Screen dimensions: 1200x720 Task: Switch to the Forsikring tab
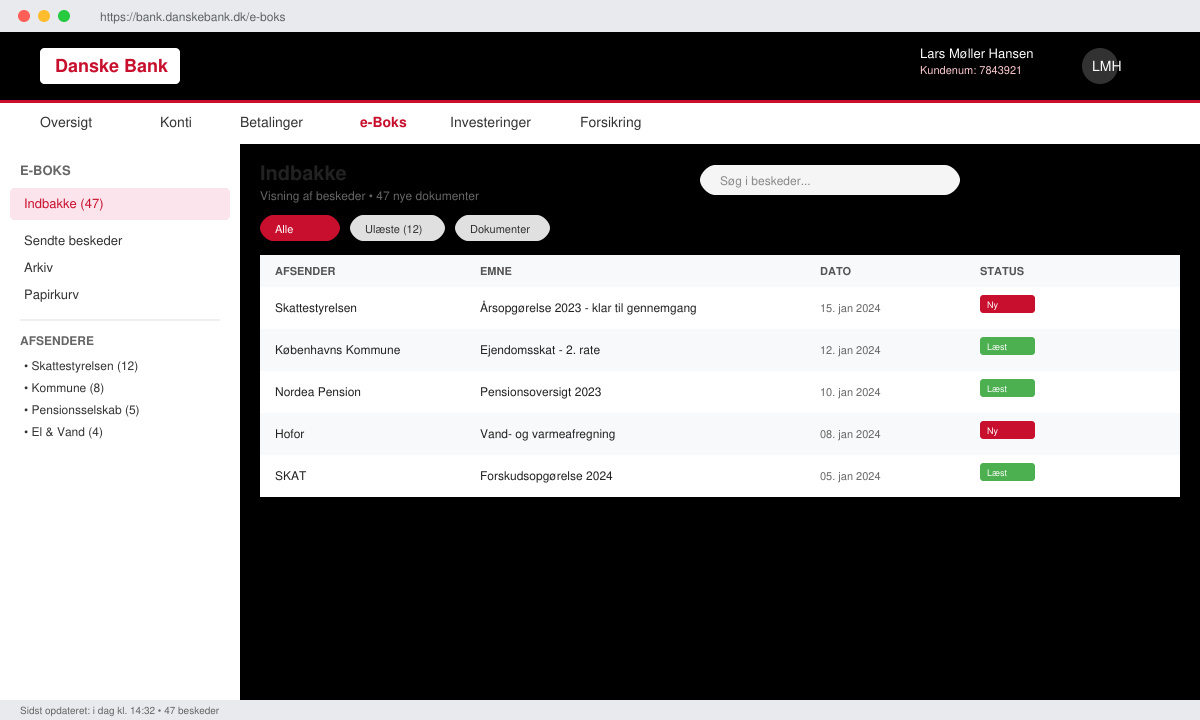click(x=611, y=122)
